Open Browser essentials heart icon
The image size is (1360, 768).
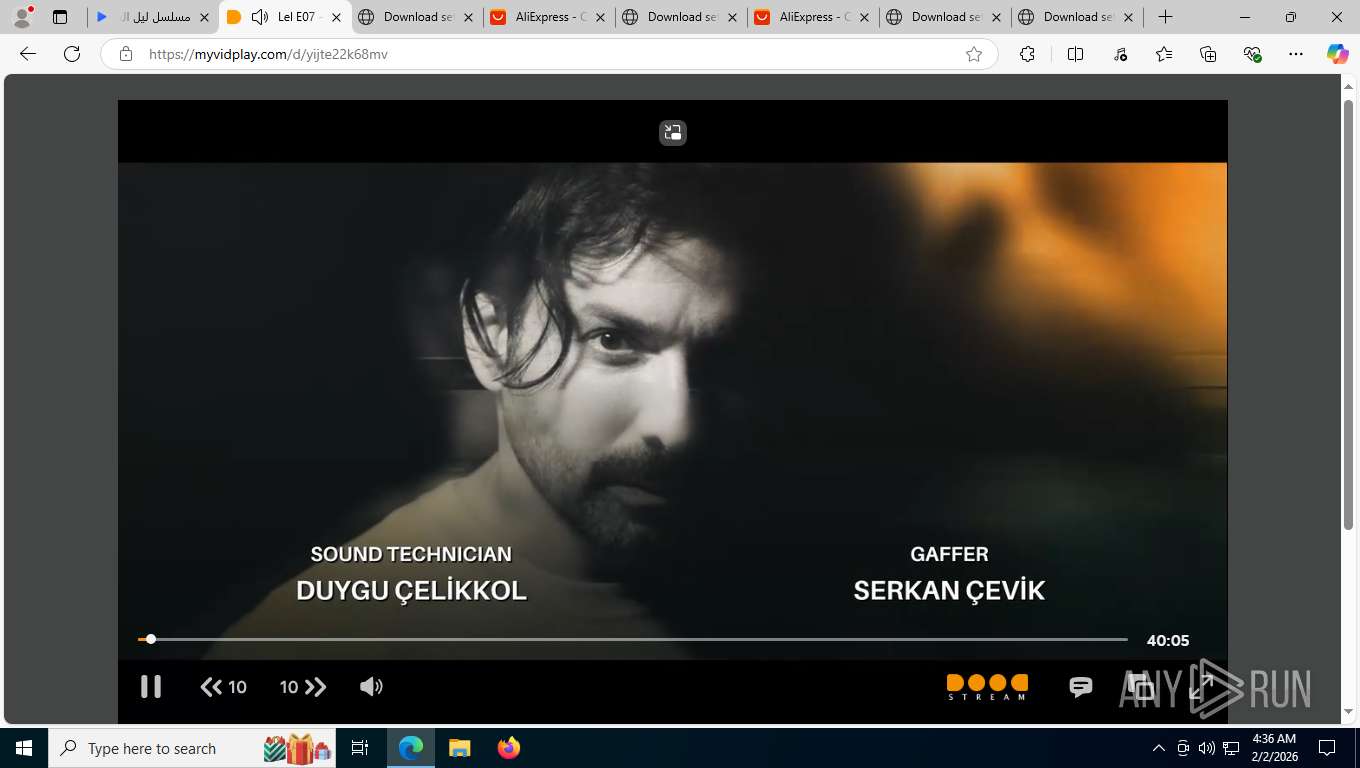point(1252,54)
